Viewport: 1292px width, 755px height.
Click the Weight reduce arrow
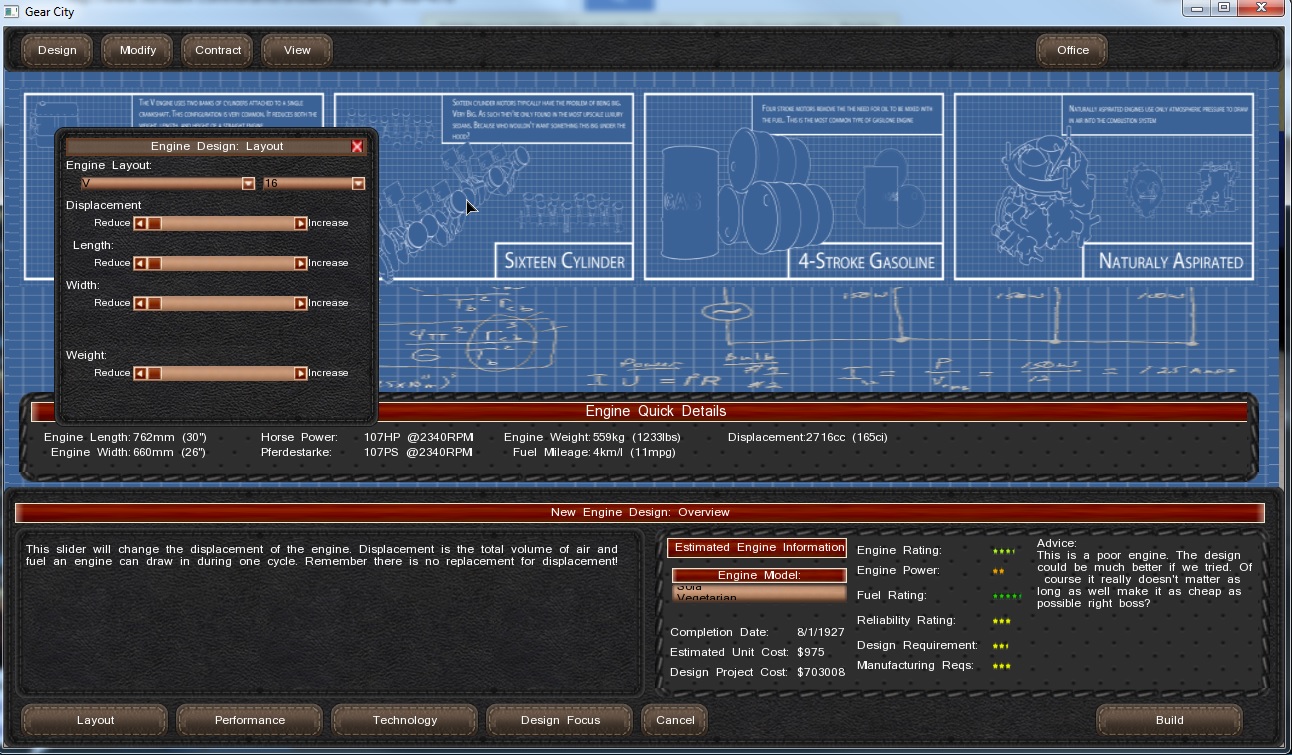(x=140, y=373)
